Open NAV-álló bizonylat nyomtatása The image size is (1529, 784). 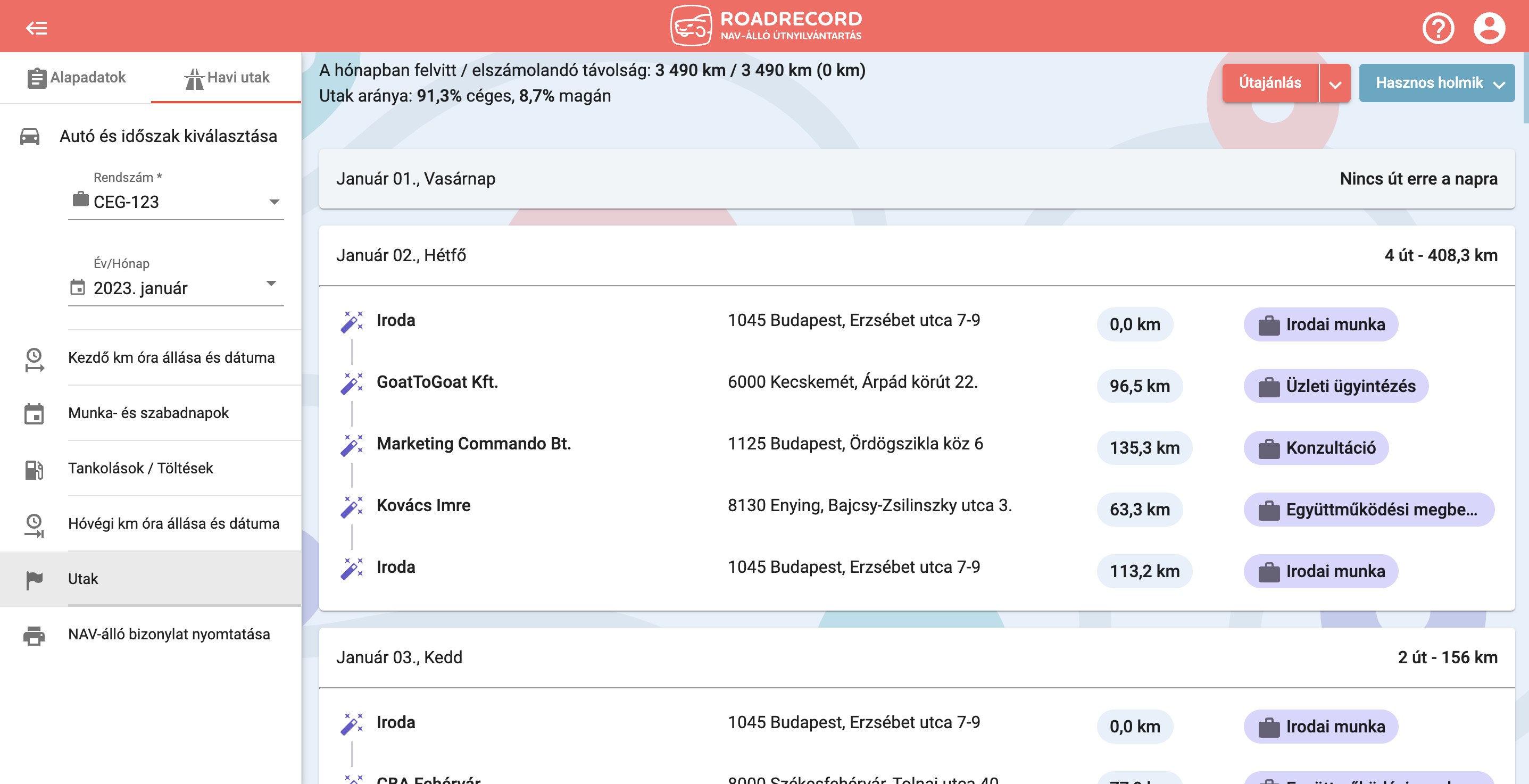tap(151, 635)
